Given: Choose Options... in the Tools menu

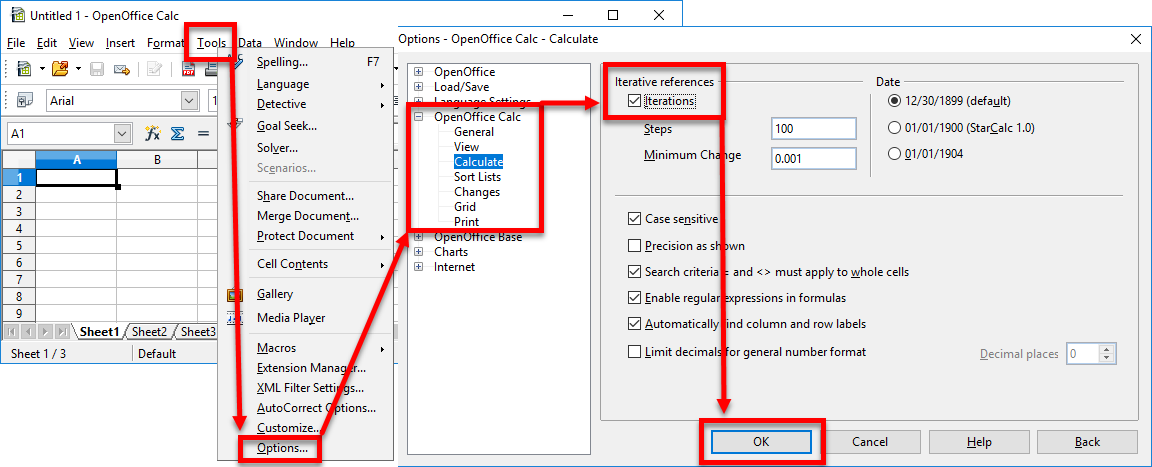Looking at the screenshot, I should click(x=282, y=448).
